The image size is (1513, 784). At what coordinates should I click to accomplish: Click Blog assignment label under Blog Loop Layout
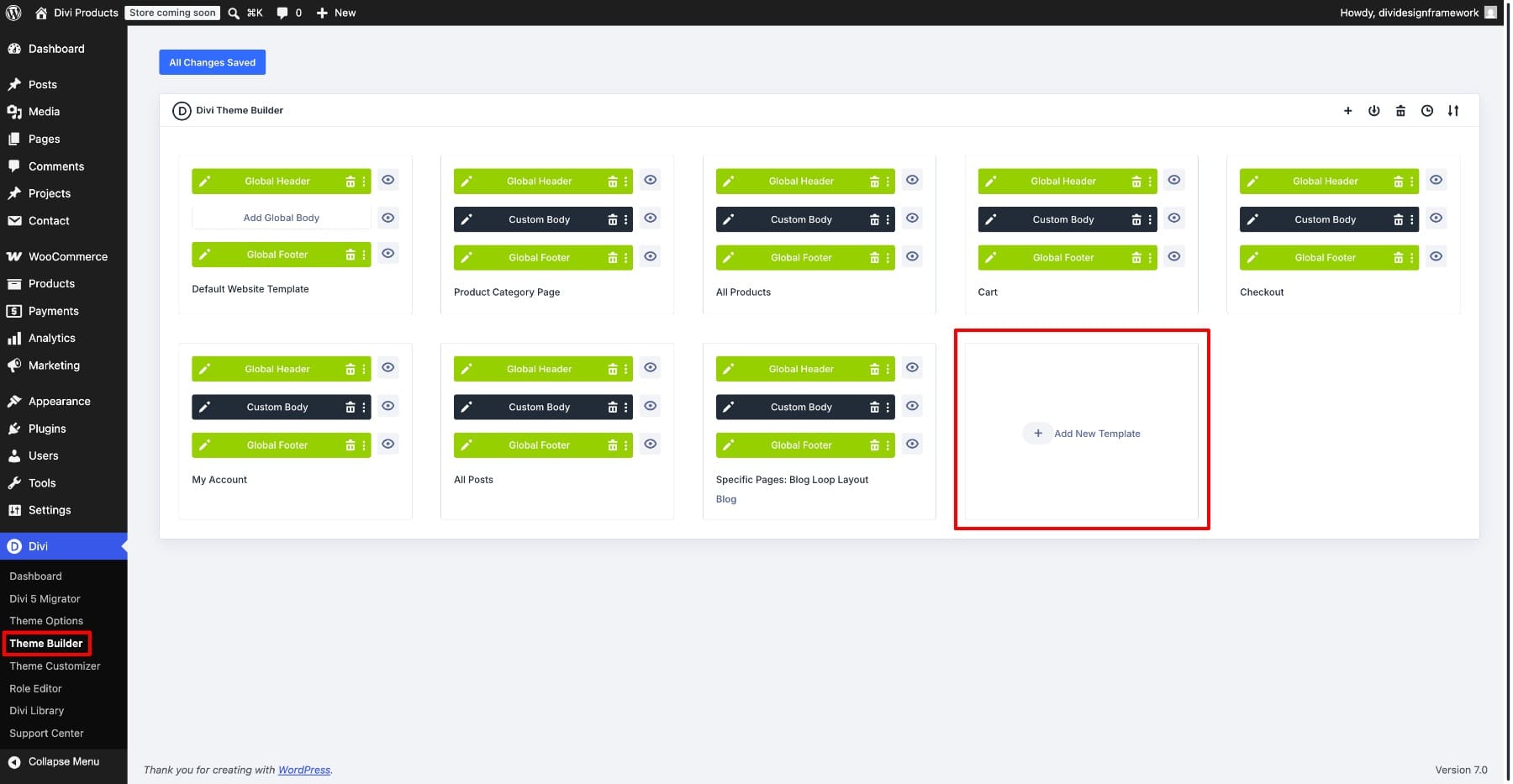pyautogui.click(x=726, y=499)
